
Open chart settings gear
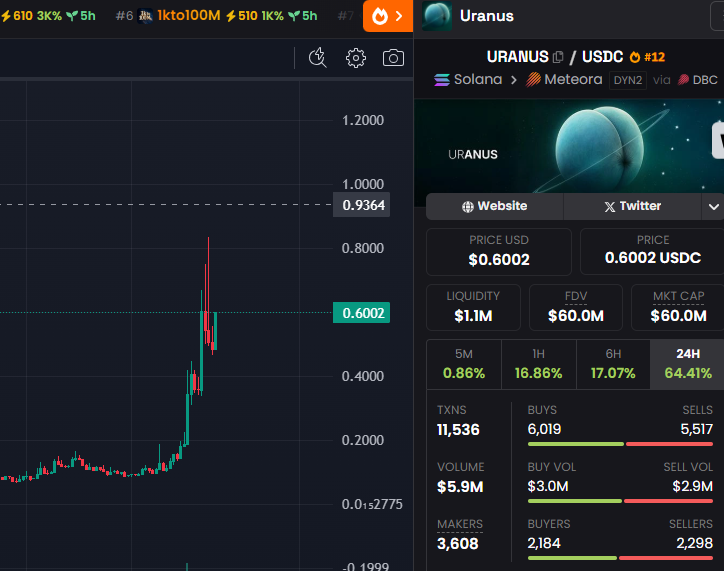coord(356,58)
